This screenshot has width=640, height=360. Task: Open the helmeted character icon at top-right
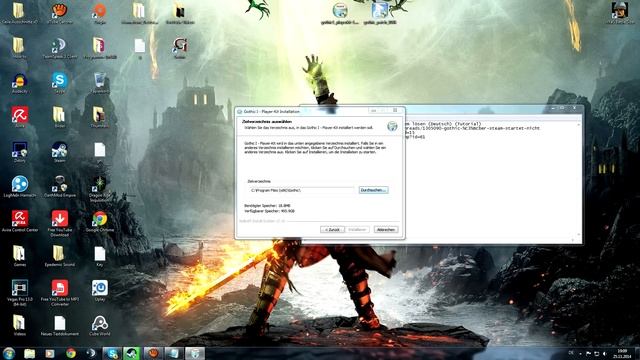click(x=620, y=12)
